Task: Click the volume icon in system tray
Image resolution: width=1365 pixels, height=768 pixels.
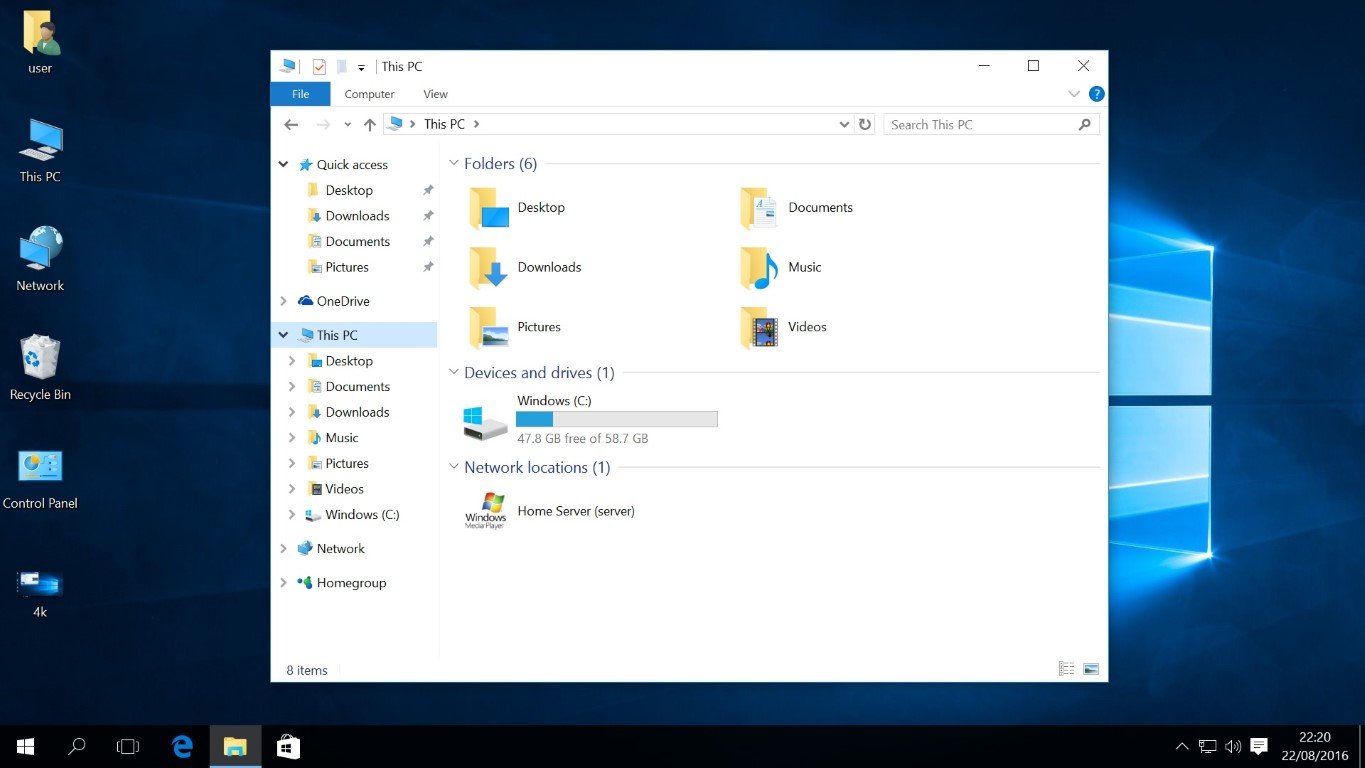Action: (1233, 746)
